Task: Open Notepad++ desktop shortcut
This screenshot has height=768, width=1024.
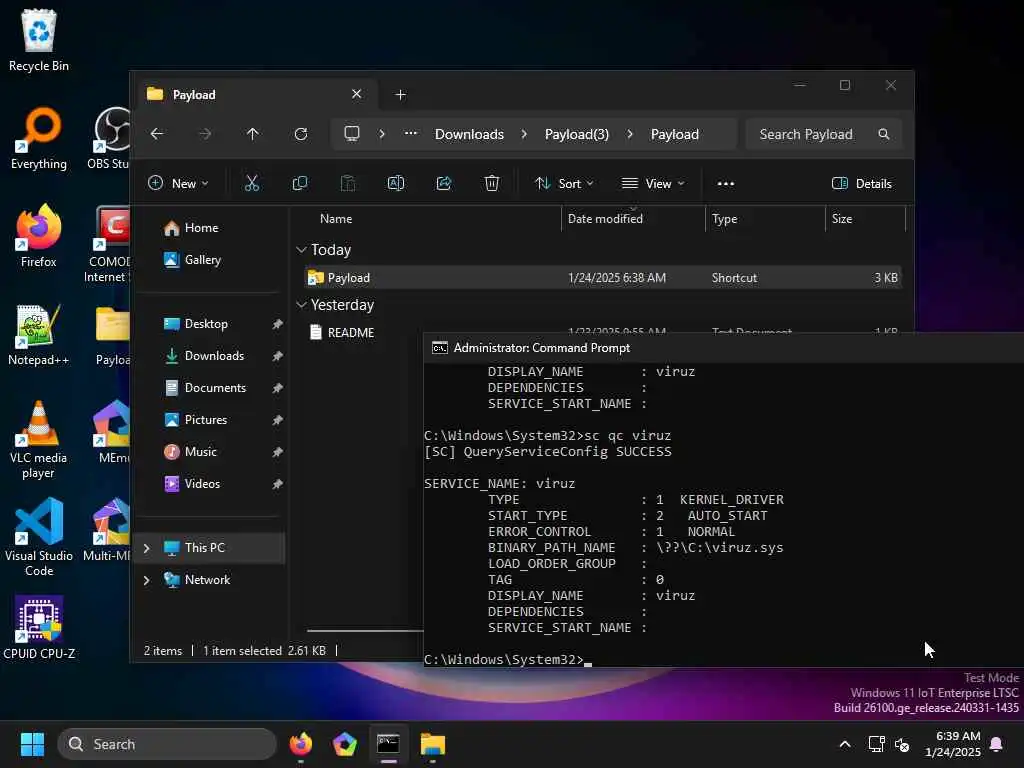Action: [39, 334]
